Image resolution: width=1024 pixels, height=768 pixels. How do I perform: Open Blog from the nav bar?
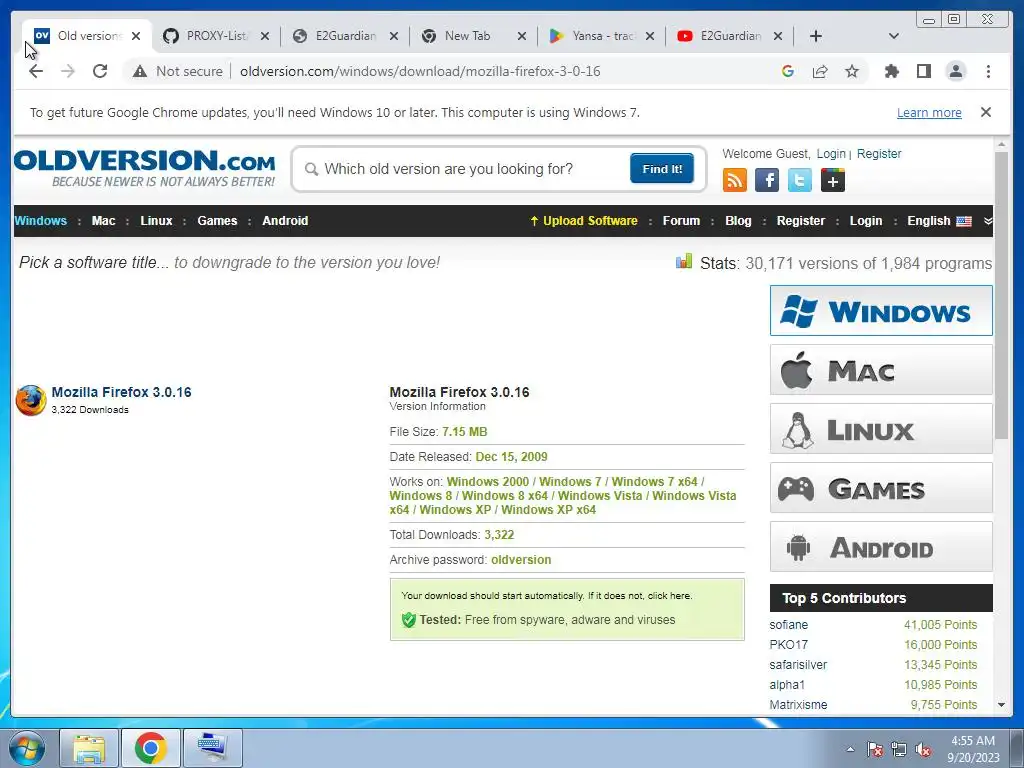tap(738, 221)
